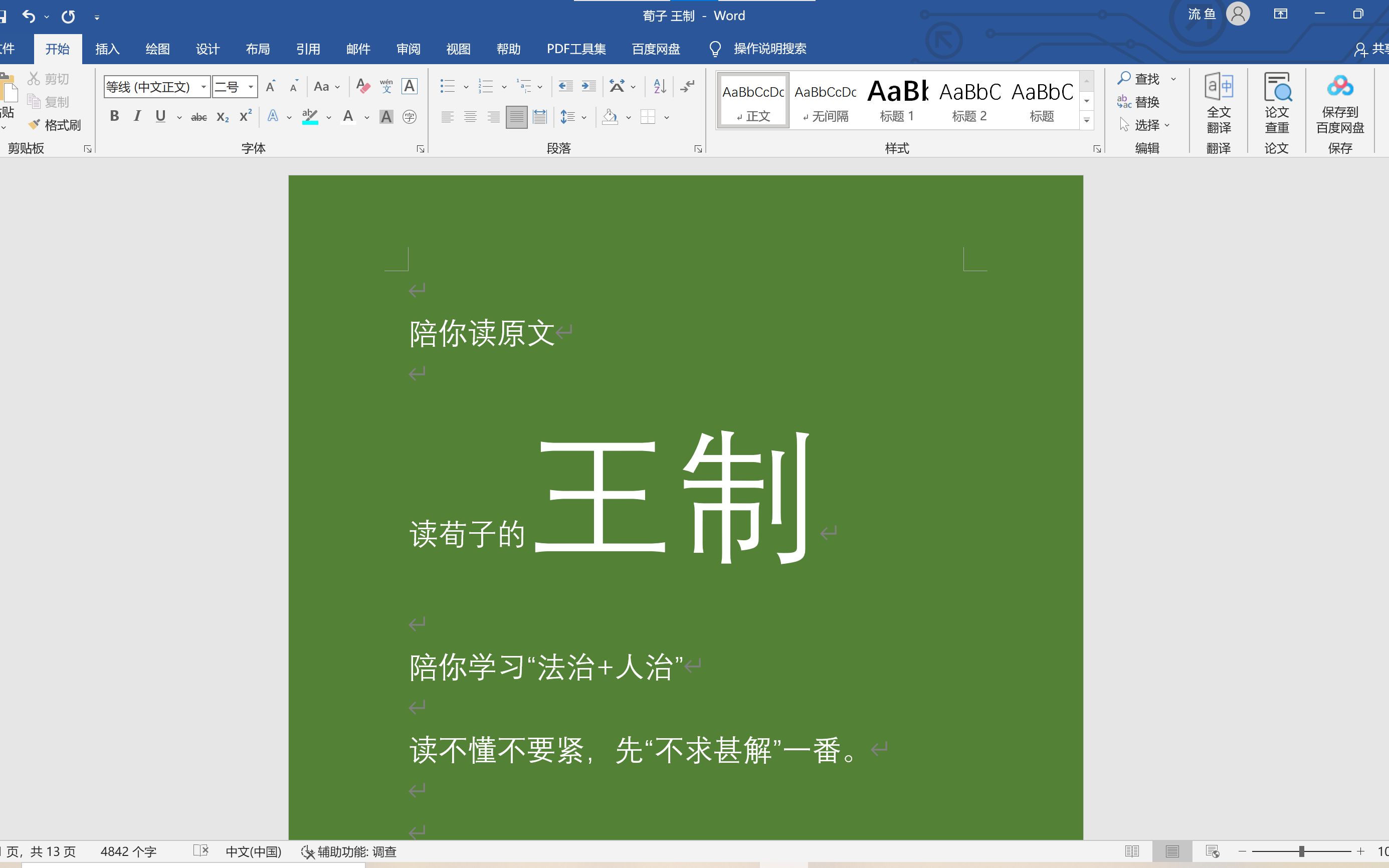1389x868 pixels.
Task: Click the Increase Font Size icon
Action: (271, 87)
